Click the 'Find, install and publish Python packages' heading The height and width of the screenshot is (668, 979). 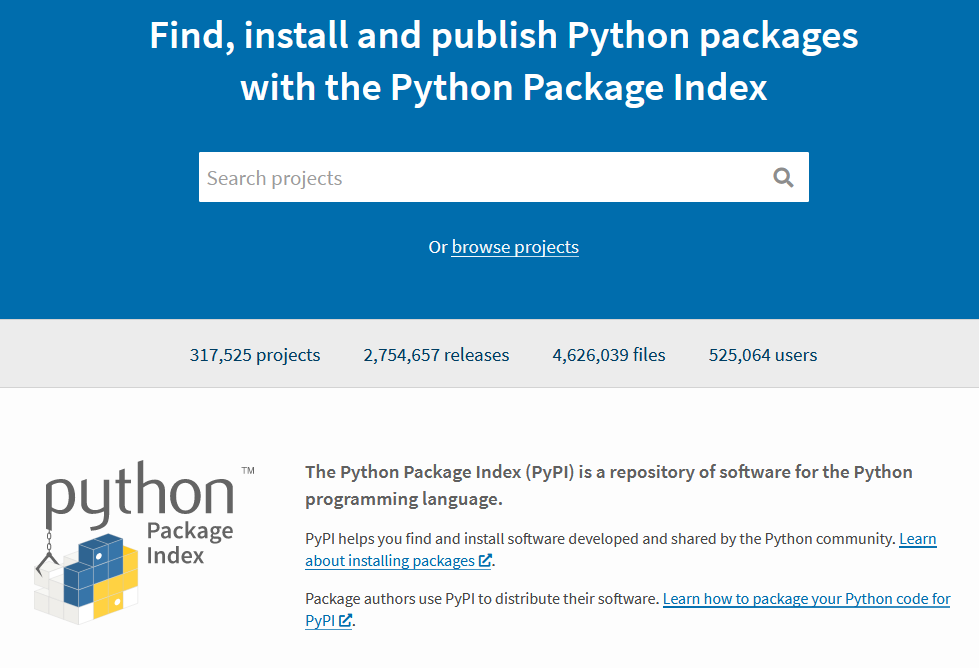[x=503, y=61]
